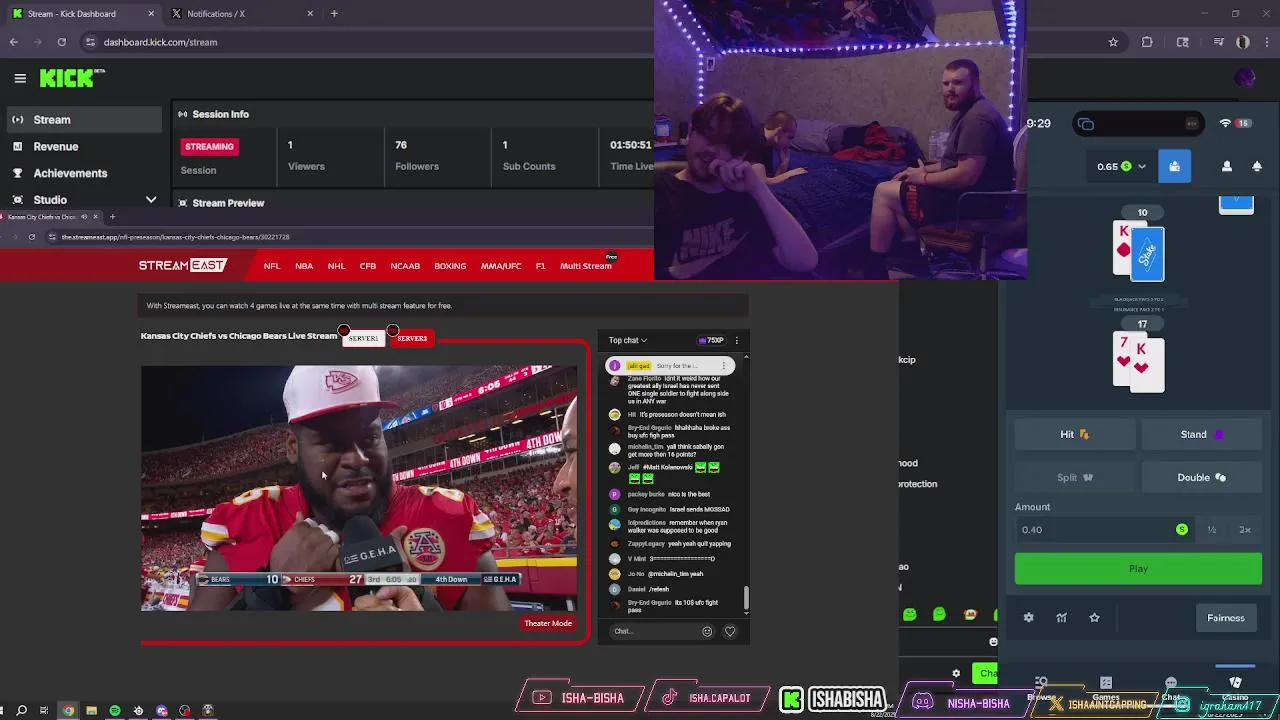
Task: Open the NHL category on StreamEast
Action: point(336,266)
